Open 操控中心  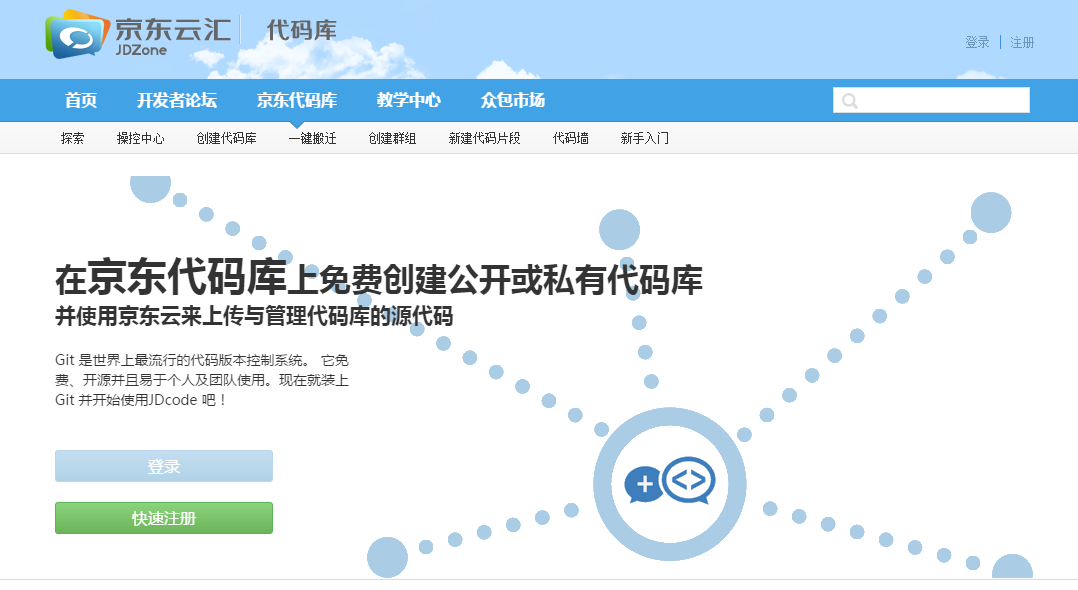[142, 138]
